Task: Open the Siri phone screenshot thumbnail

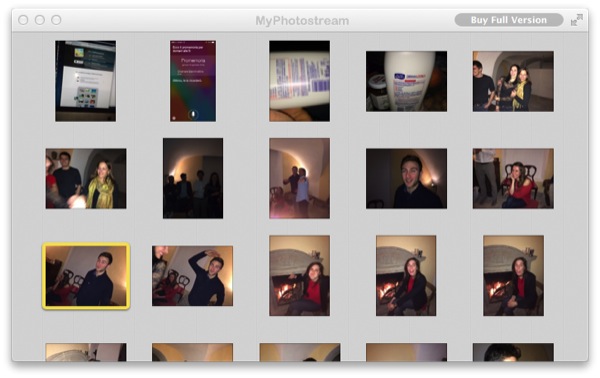Action: pyautogui.click(x=193, y=81)
